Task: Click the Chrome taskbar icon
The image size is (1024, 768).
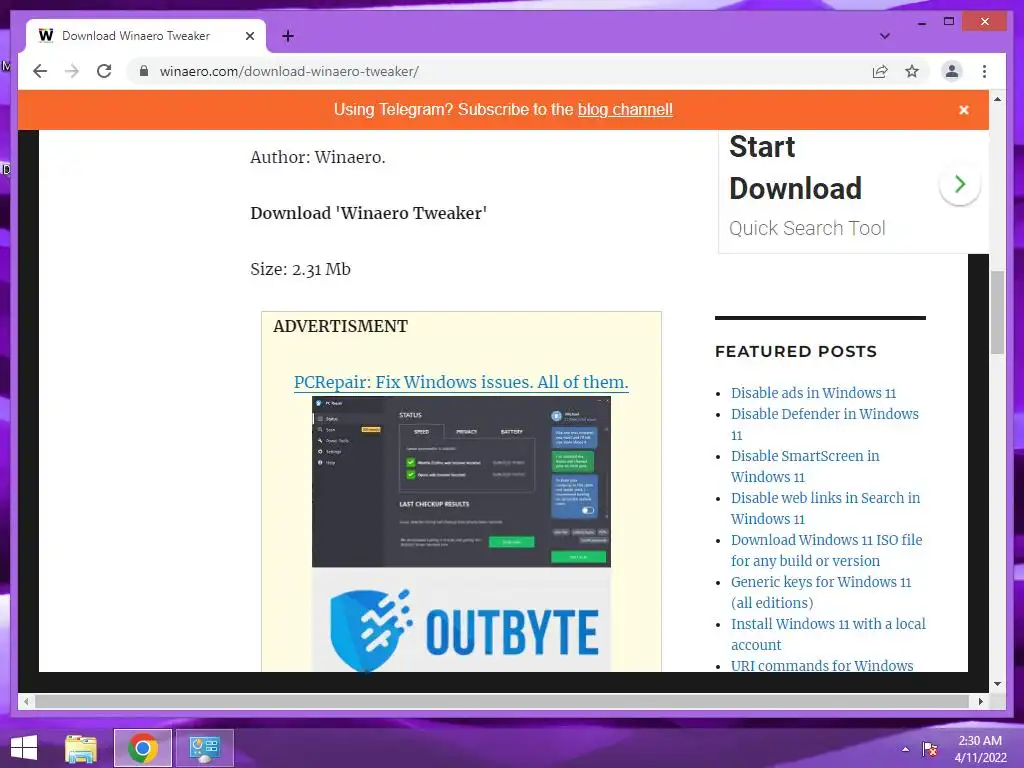Action: point(142,748)
